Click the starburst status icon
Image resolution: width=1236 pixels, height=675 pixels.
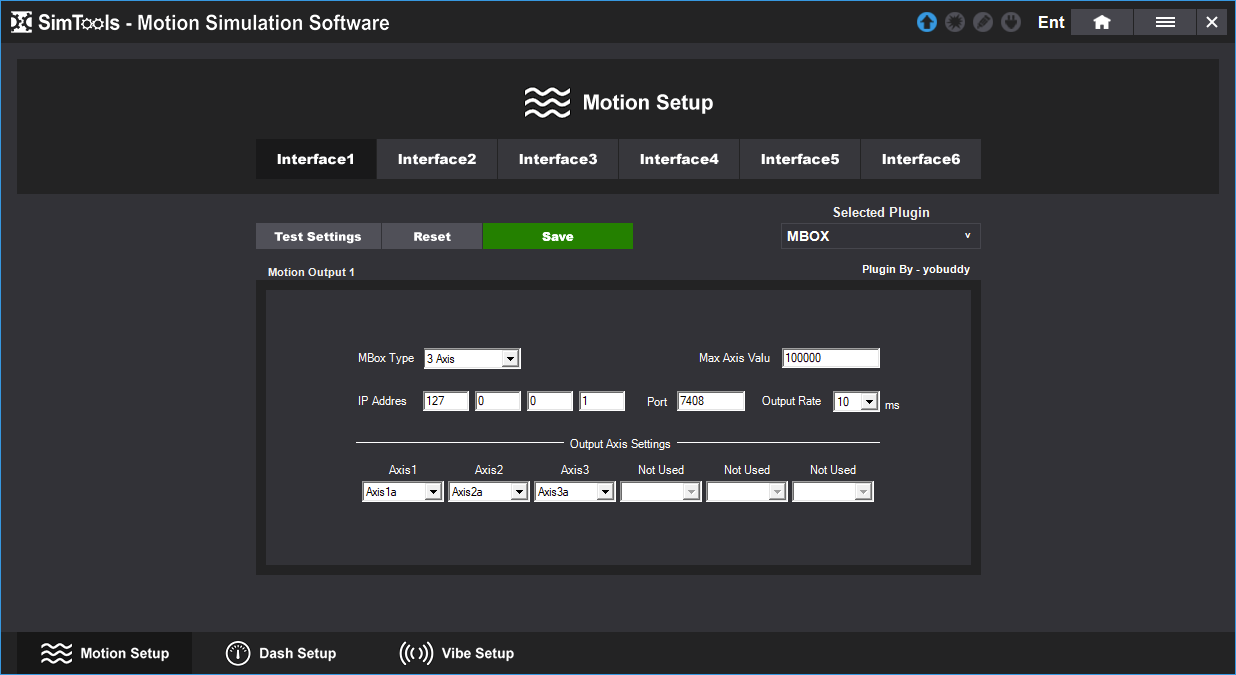tap(955, 22)
